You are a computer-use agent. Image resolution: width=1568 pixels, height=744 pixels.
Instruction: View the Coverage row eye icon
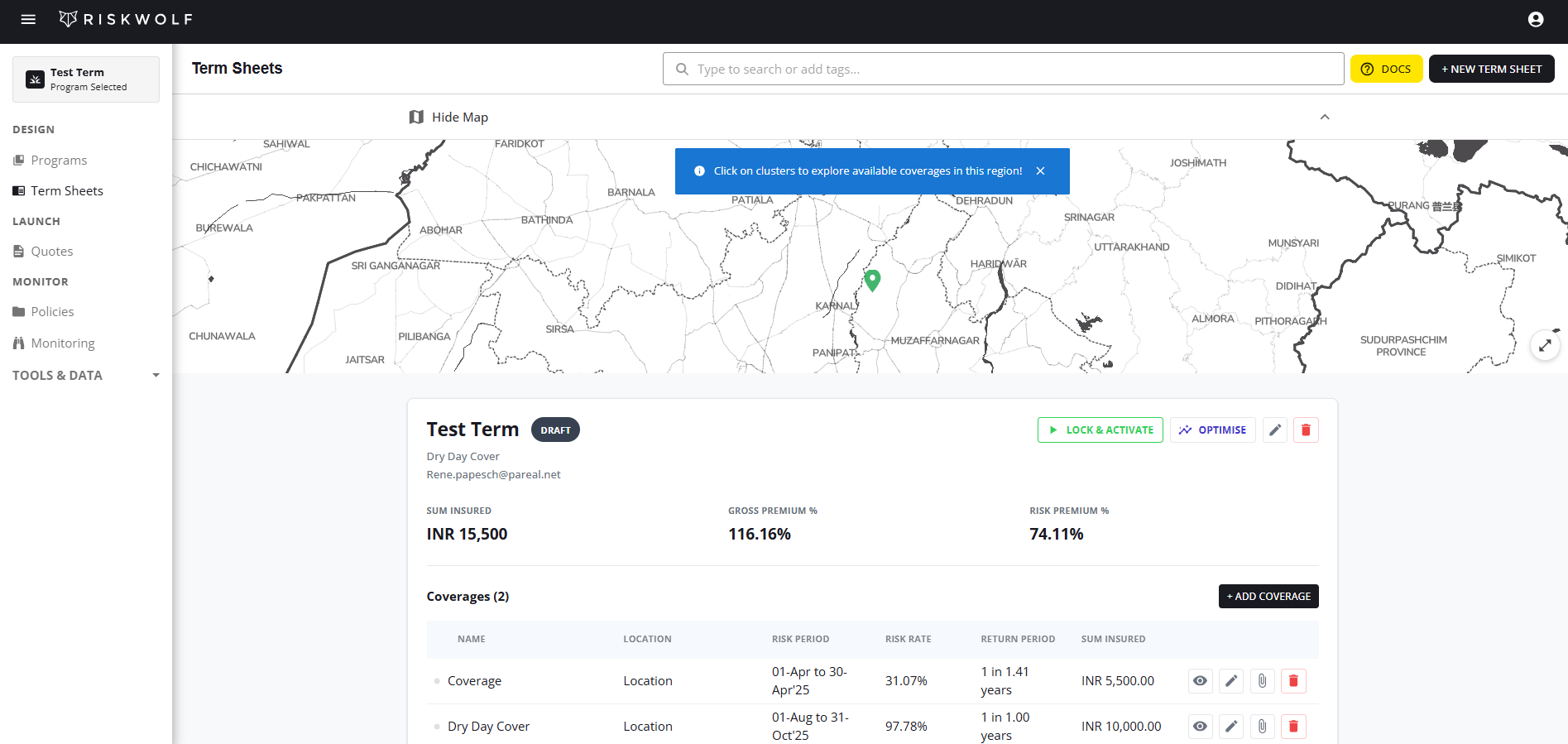tap(1200, 680)
